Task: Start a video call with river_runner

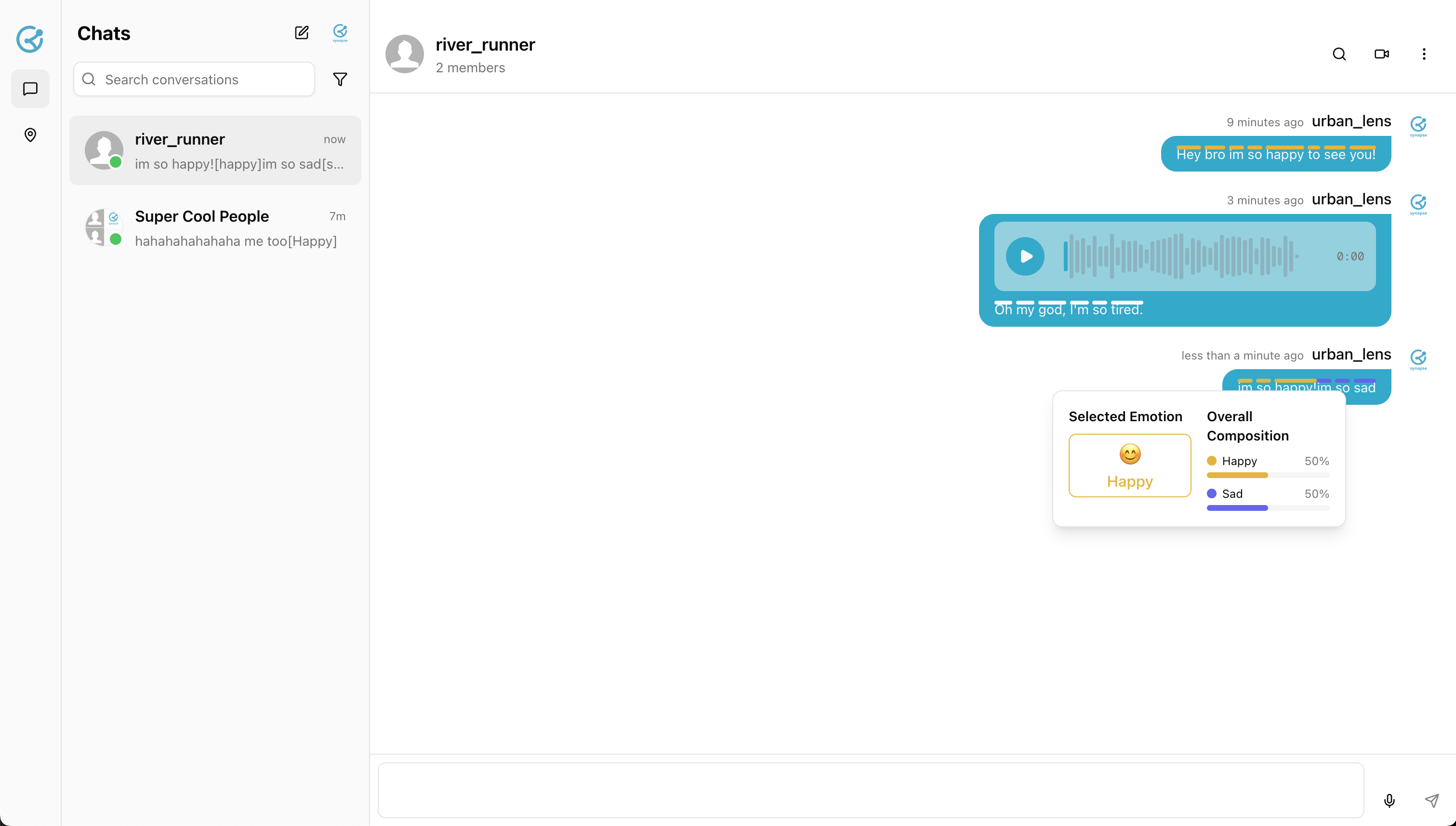Action: [1381, 54]
